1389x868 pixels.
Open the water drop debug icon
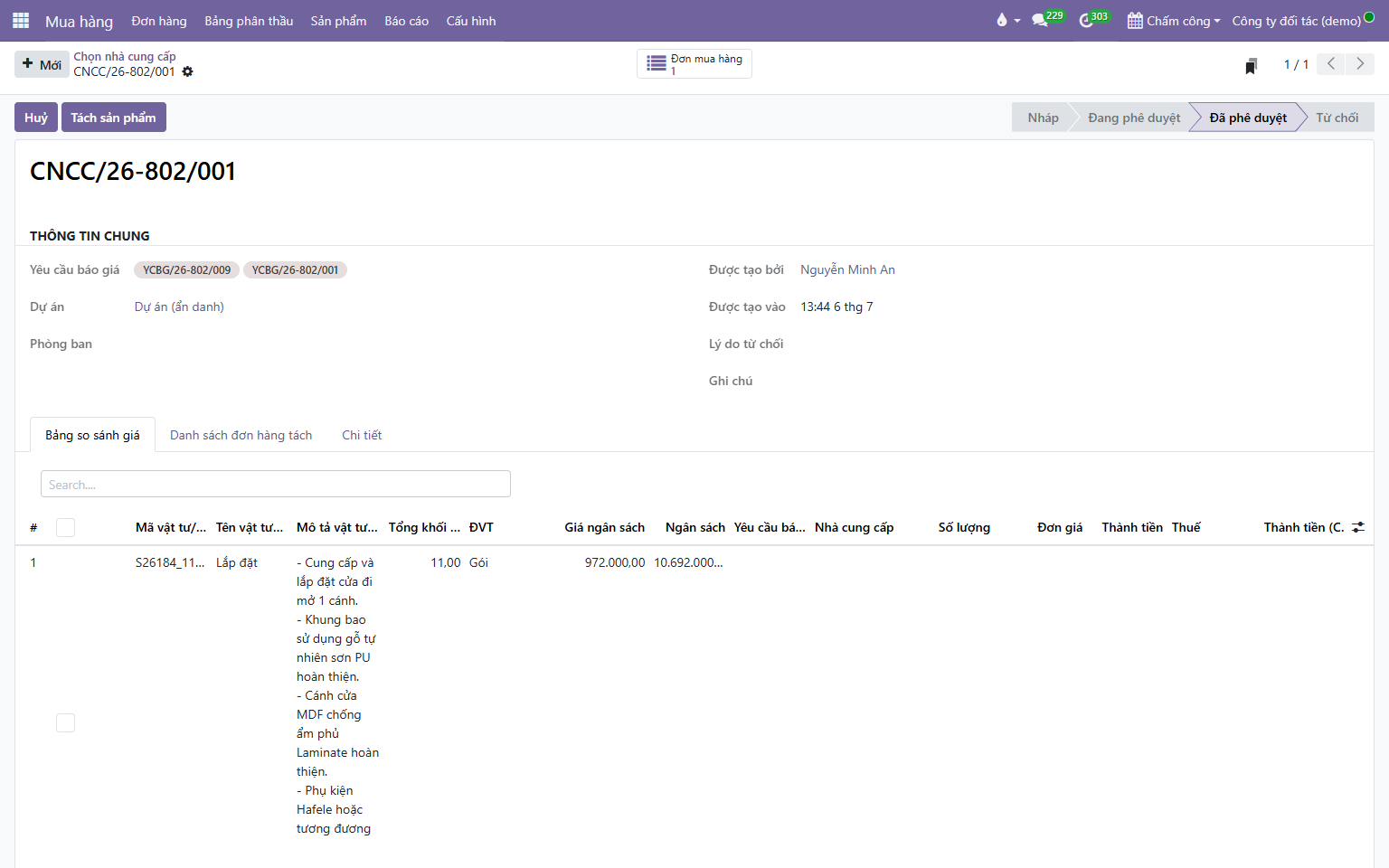(1001, 20)
